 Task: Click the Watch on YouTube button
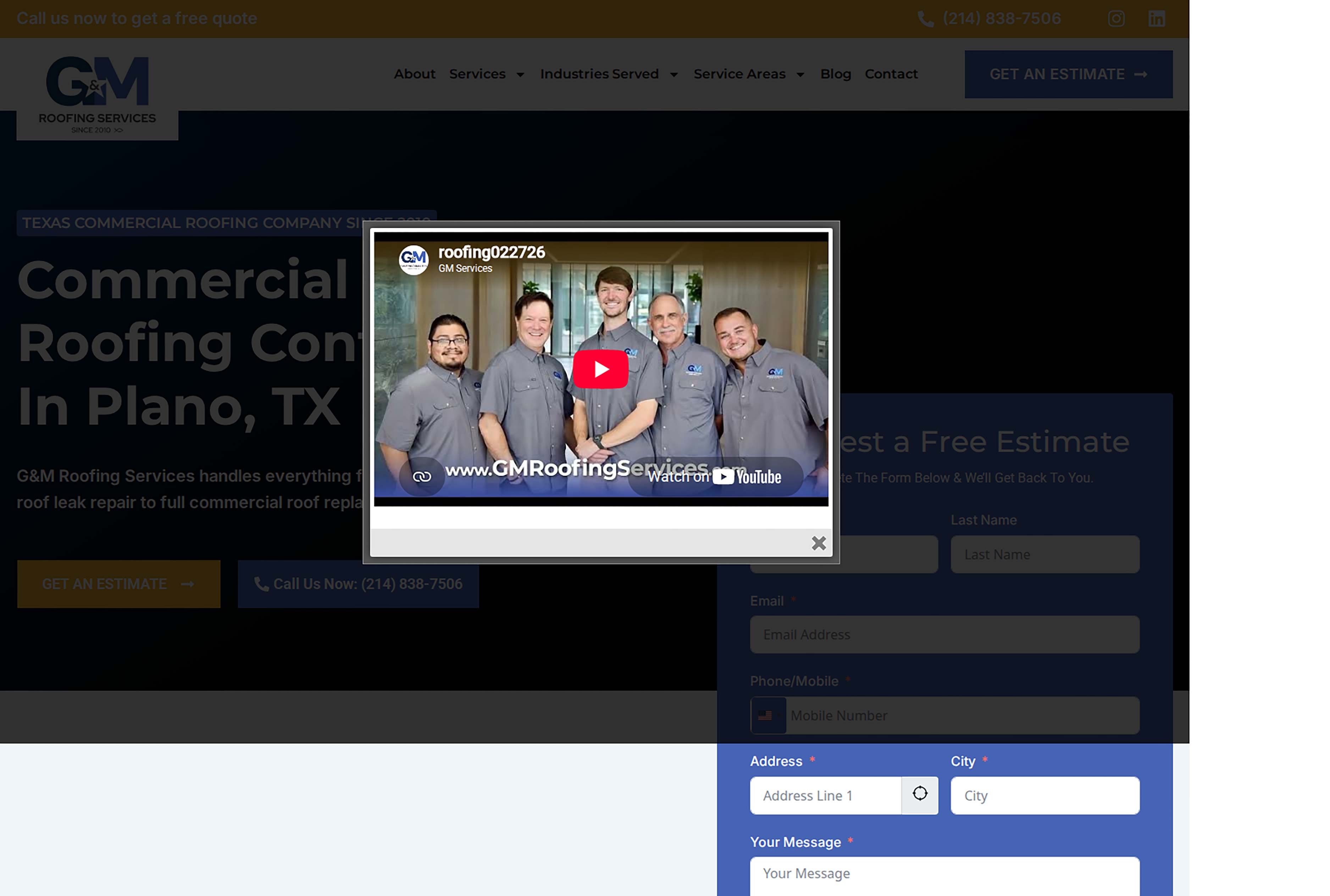[715, 477]
